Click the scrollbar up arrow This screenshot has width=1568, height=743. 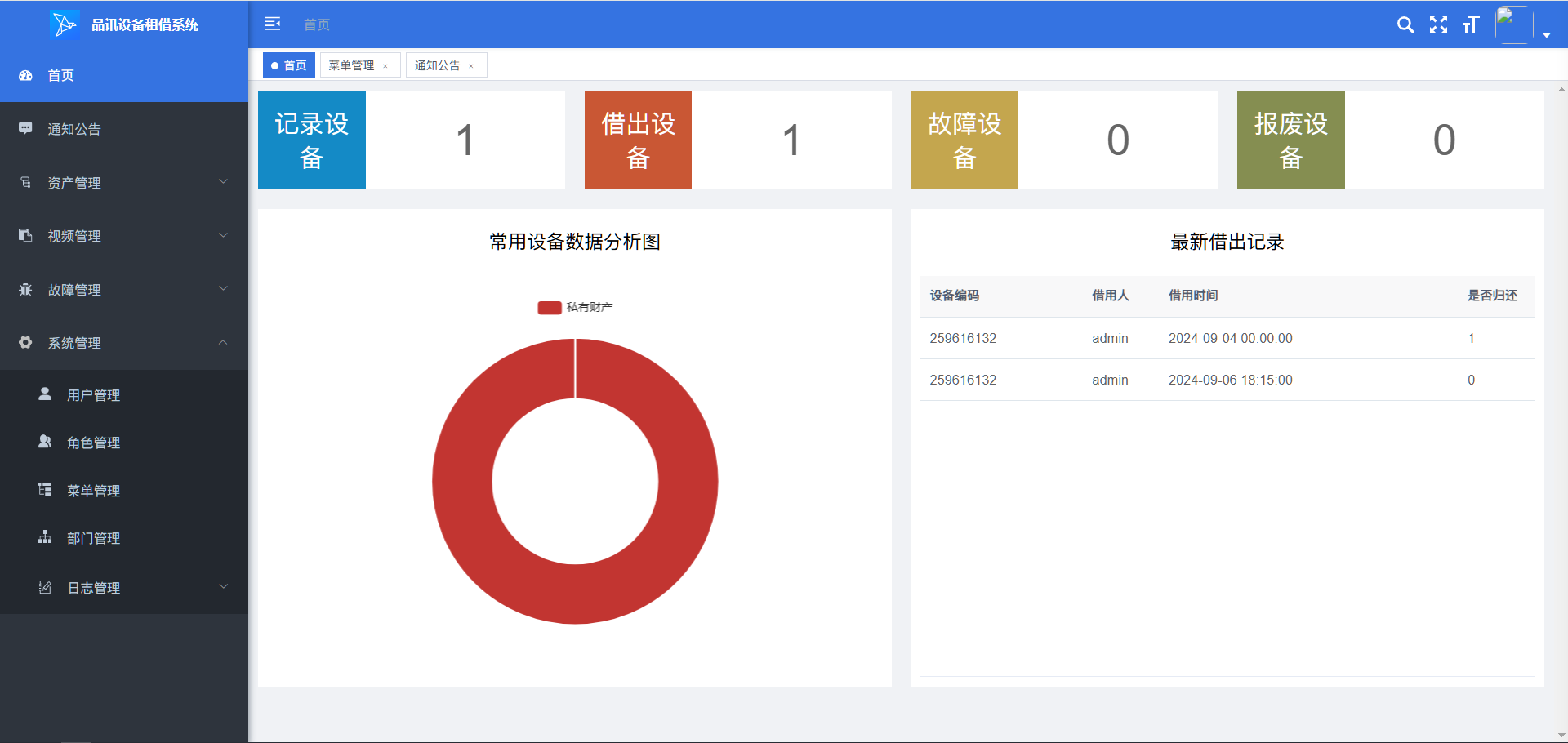point(1561,89)
